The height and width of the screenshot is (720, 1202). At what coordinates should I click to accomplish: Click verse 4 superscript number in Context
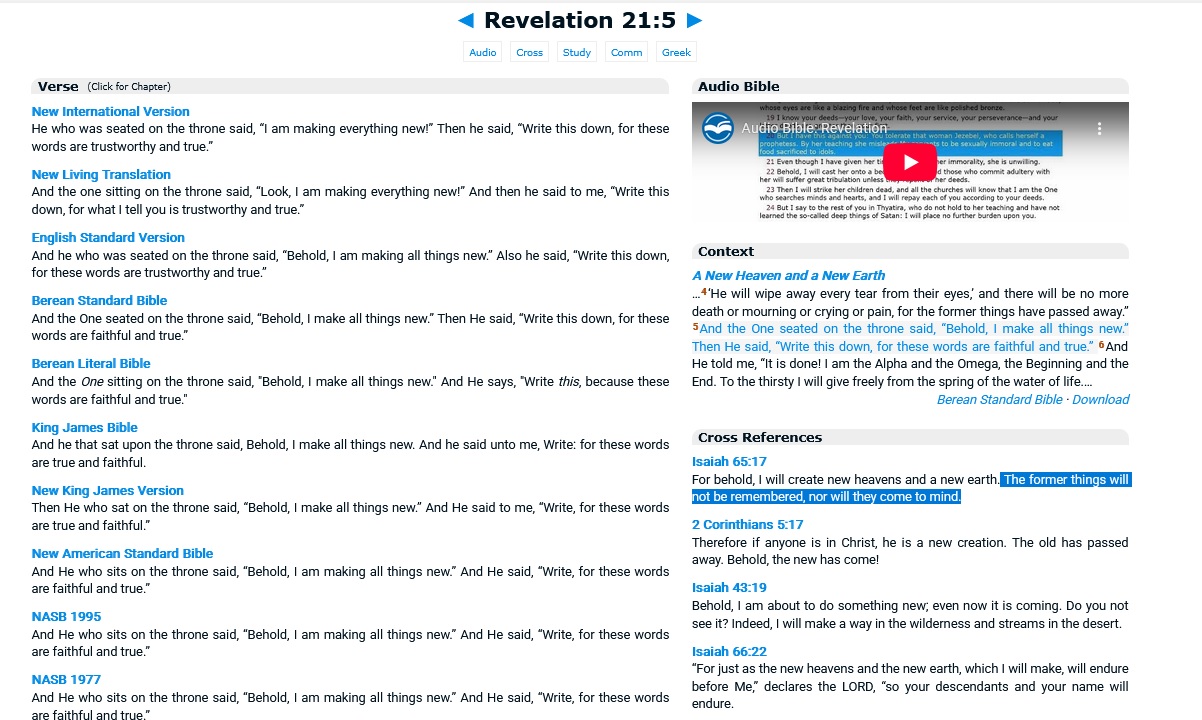point(704,291)
